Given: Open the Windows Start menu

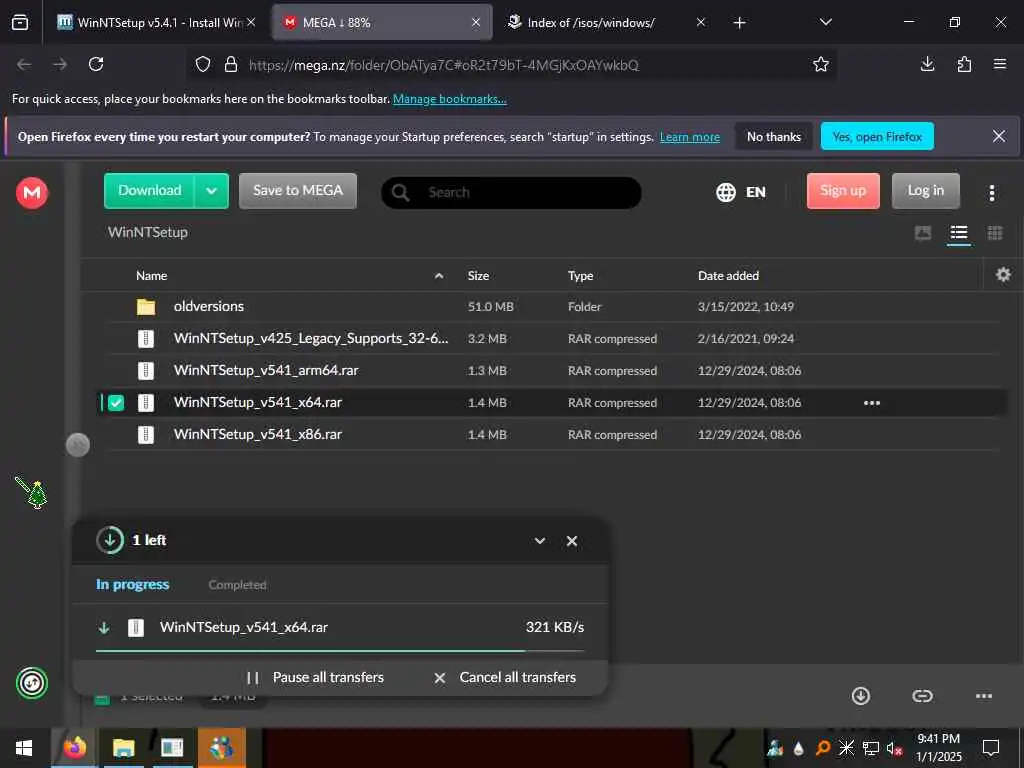Looking at the screenshot, I should pos(24,748).
